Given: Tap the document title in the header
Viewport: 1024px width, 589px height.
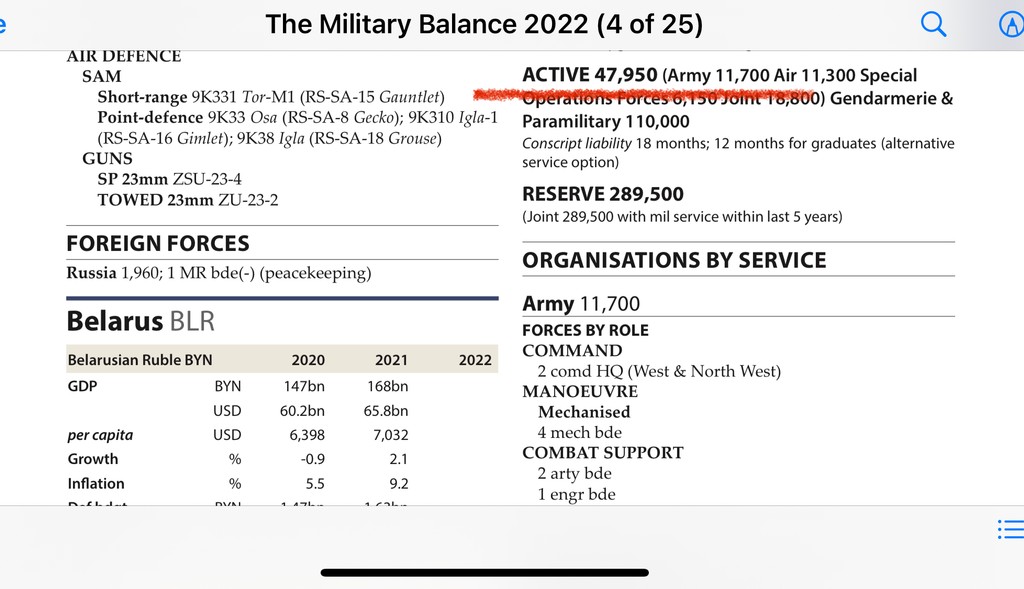Looking at the screenshot, I should 484,25.
